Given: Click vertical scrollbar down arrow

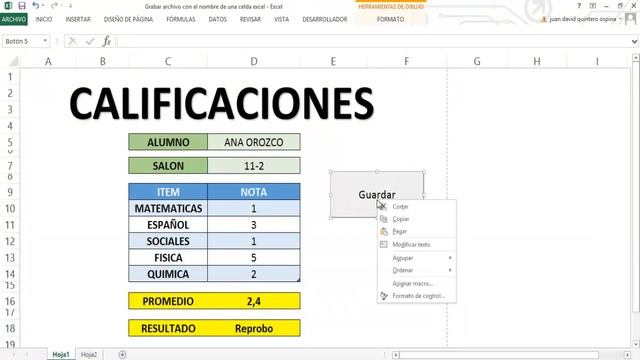Looking at the screenshot, I should tap(636, 344).
